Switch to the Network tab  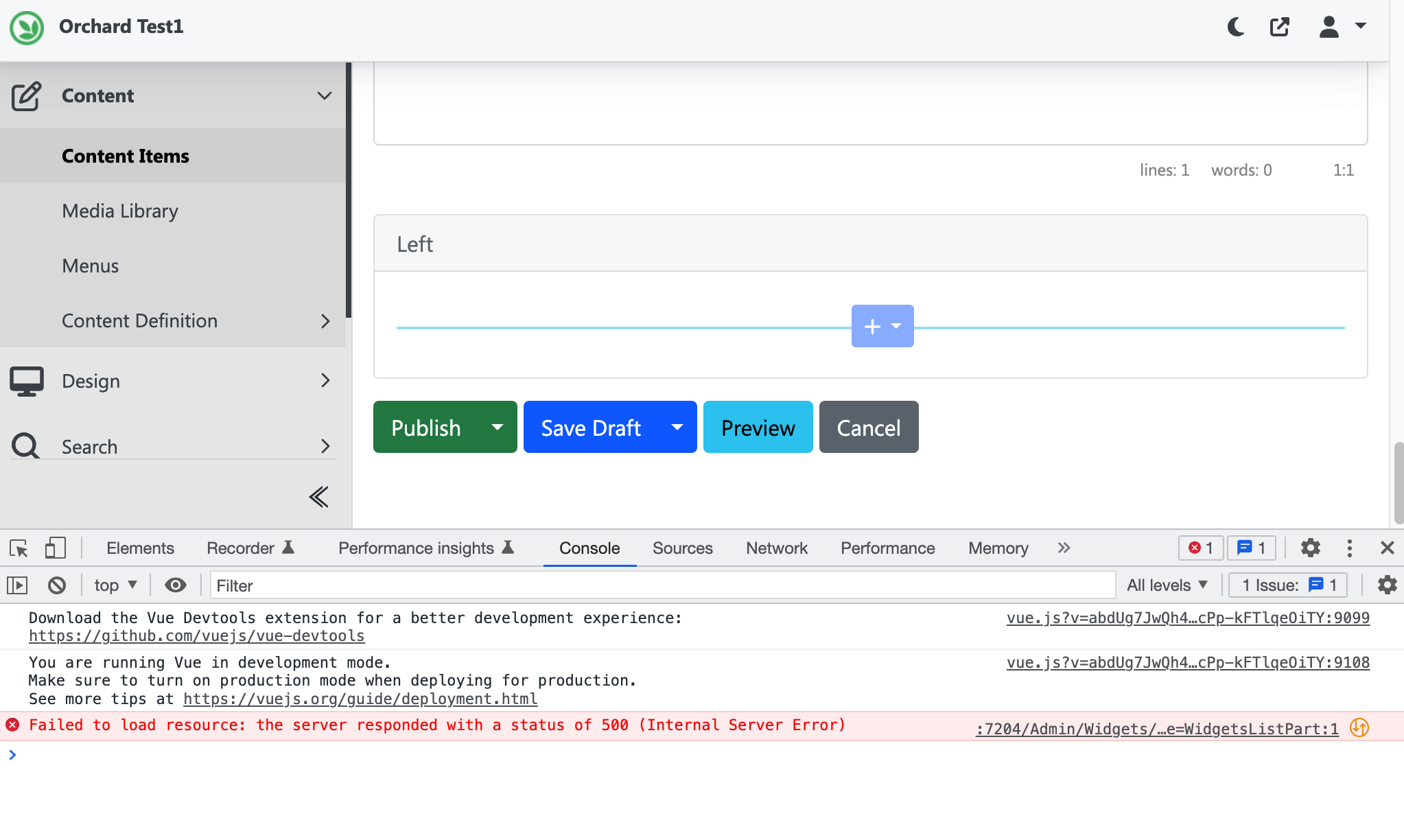click(x=775, y=548)
